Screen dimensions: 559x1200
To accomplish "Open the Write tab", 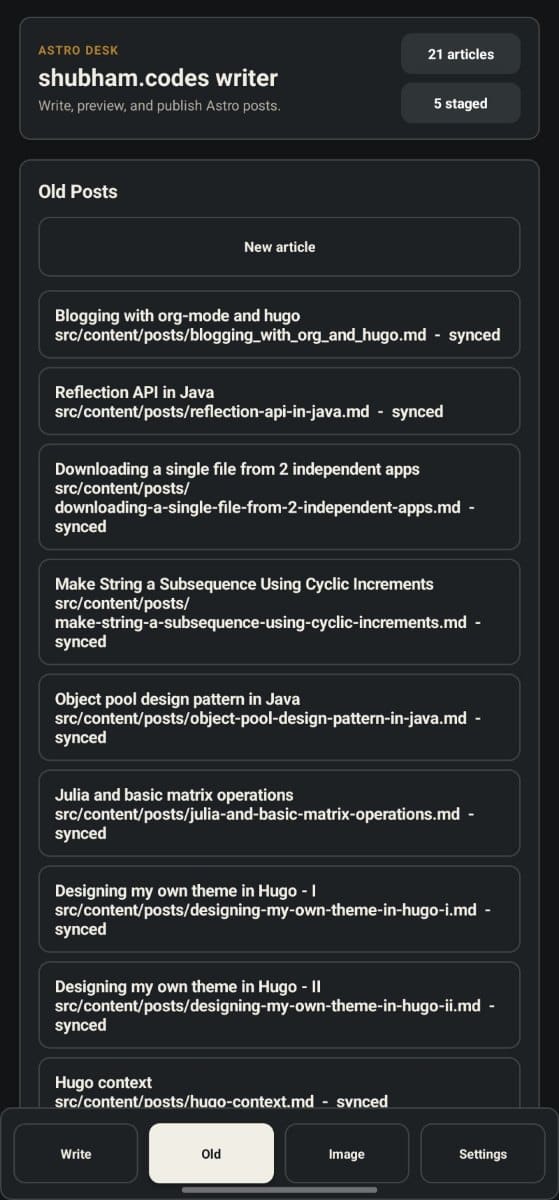I will pyautogui.click(x=76, y=1153).
